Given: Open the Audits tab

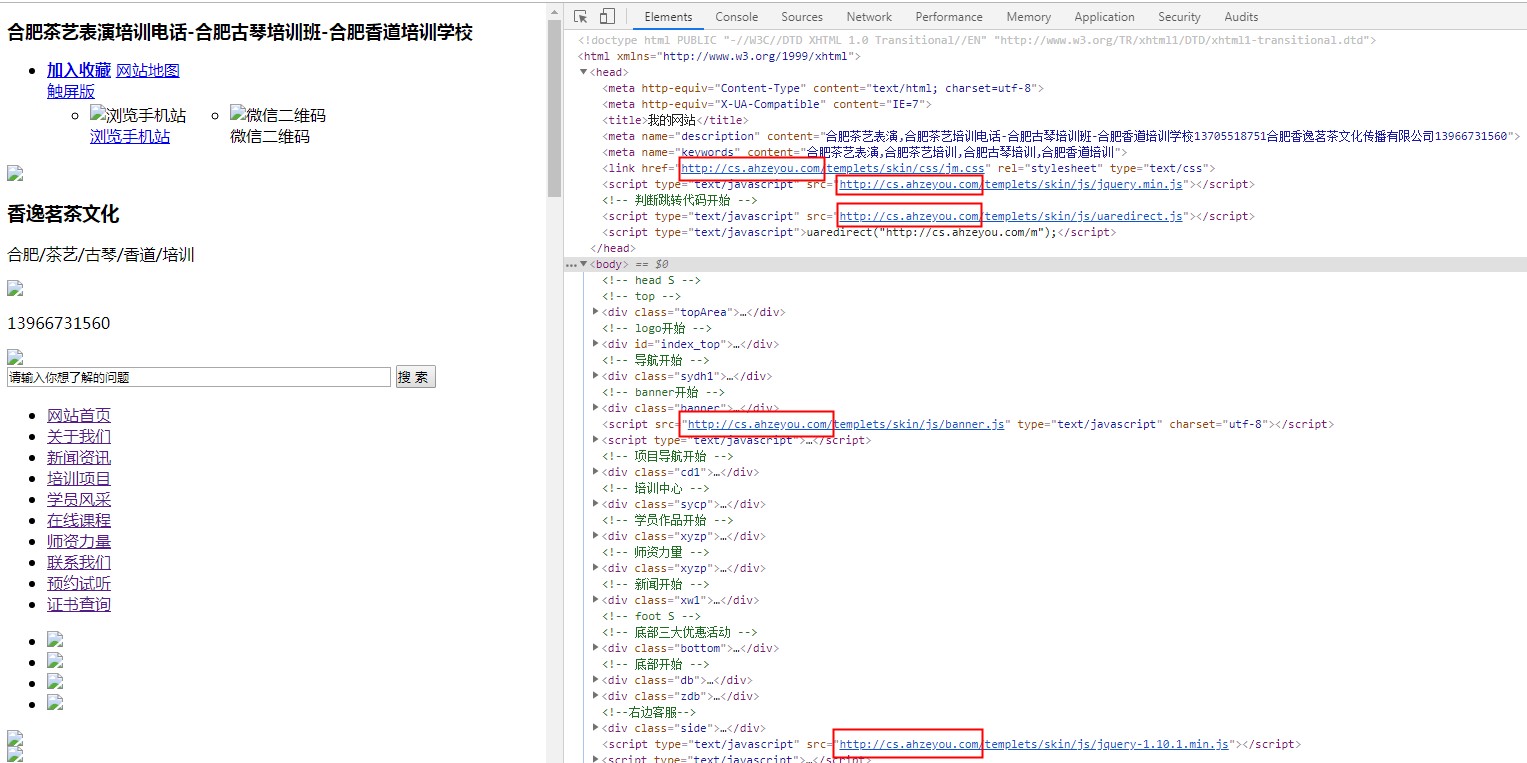Looking at the screenshot, I should click(x=1241, y=17).
